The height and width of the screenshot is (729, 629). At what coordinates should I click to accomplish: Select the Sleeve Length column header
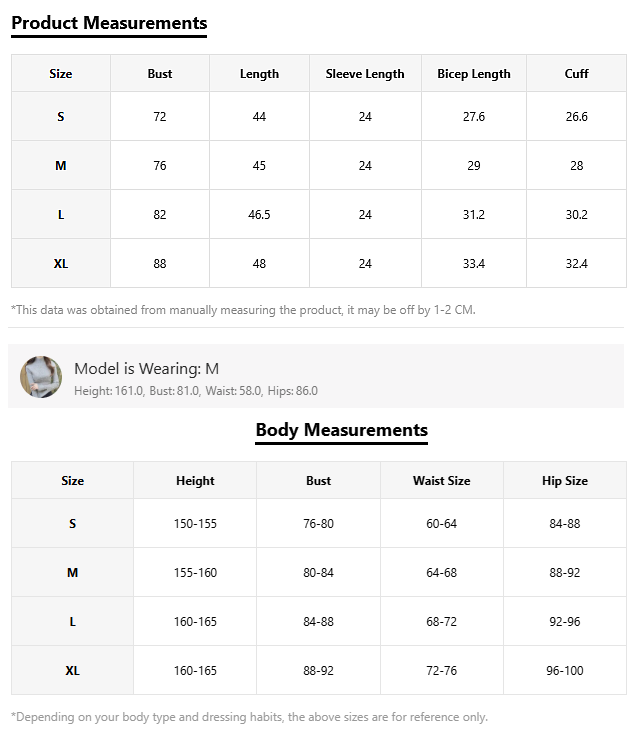[365, 74]
